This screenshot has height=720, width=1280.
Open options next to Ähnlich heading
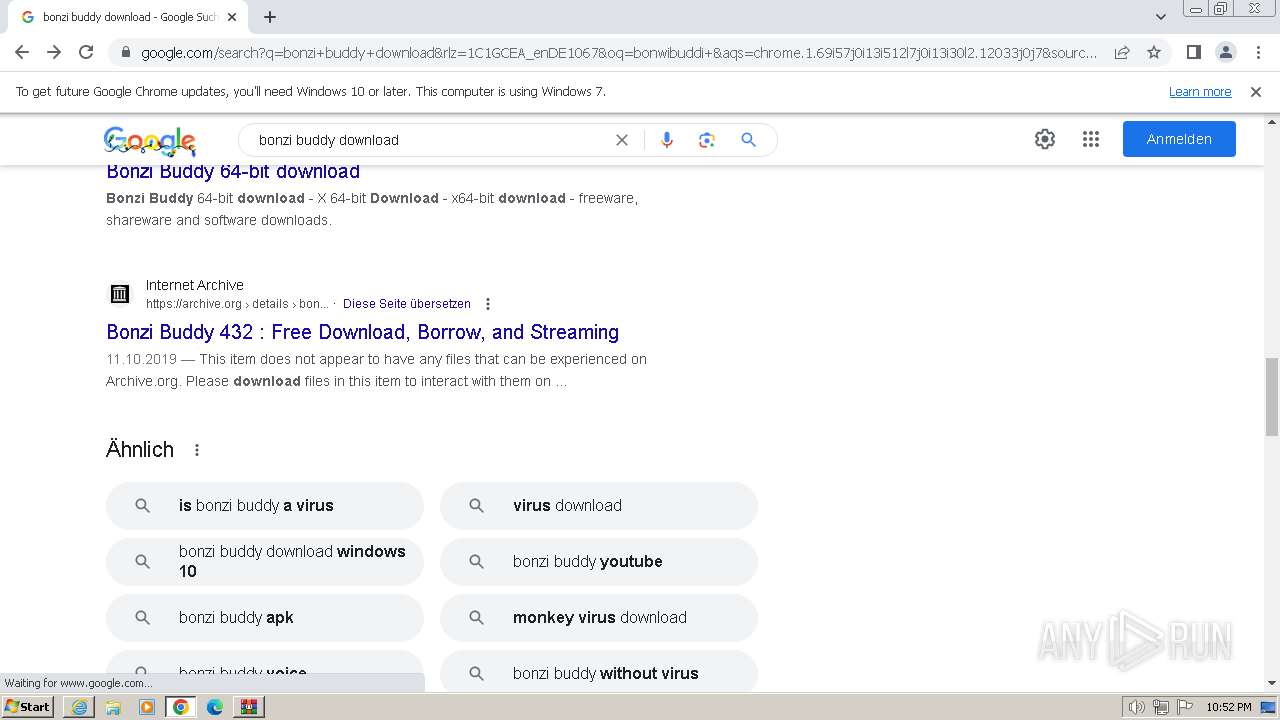pos(197,450)
